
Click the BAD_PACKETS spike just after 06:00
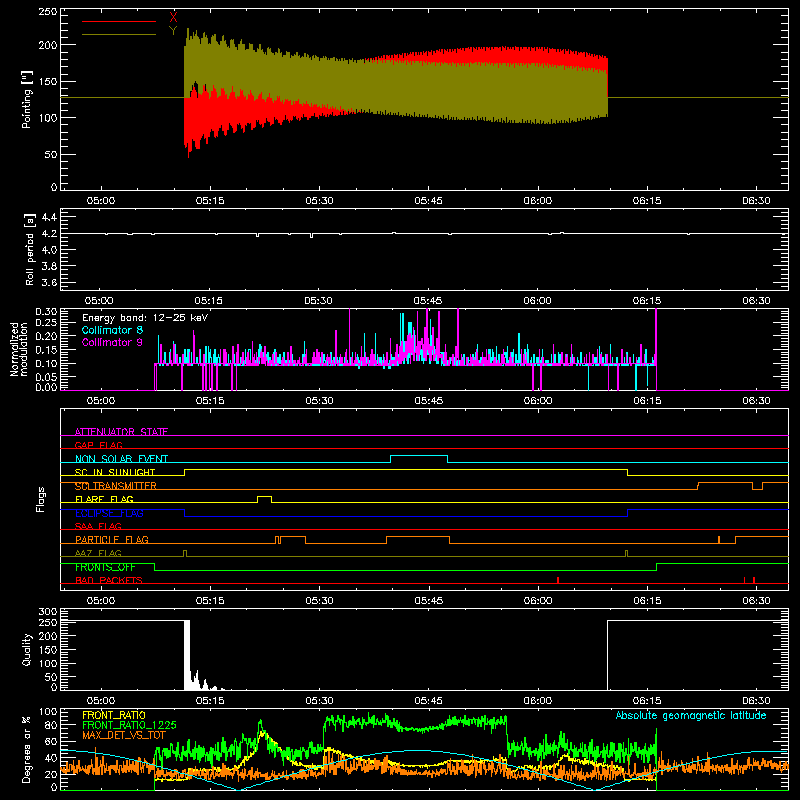(x=558, y=580)
